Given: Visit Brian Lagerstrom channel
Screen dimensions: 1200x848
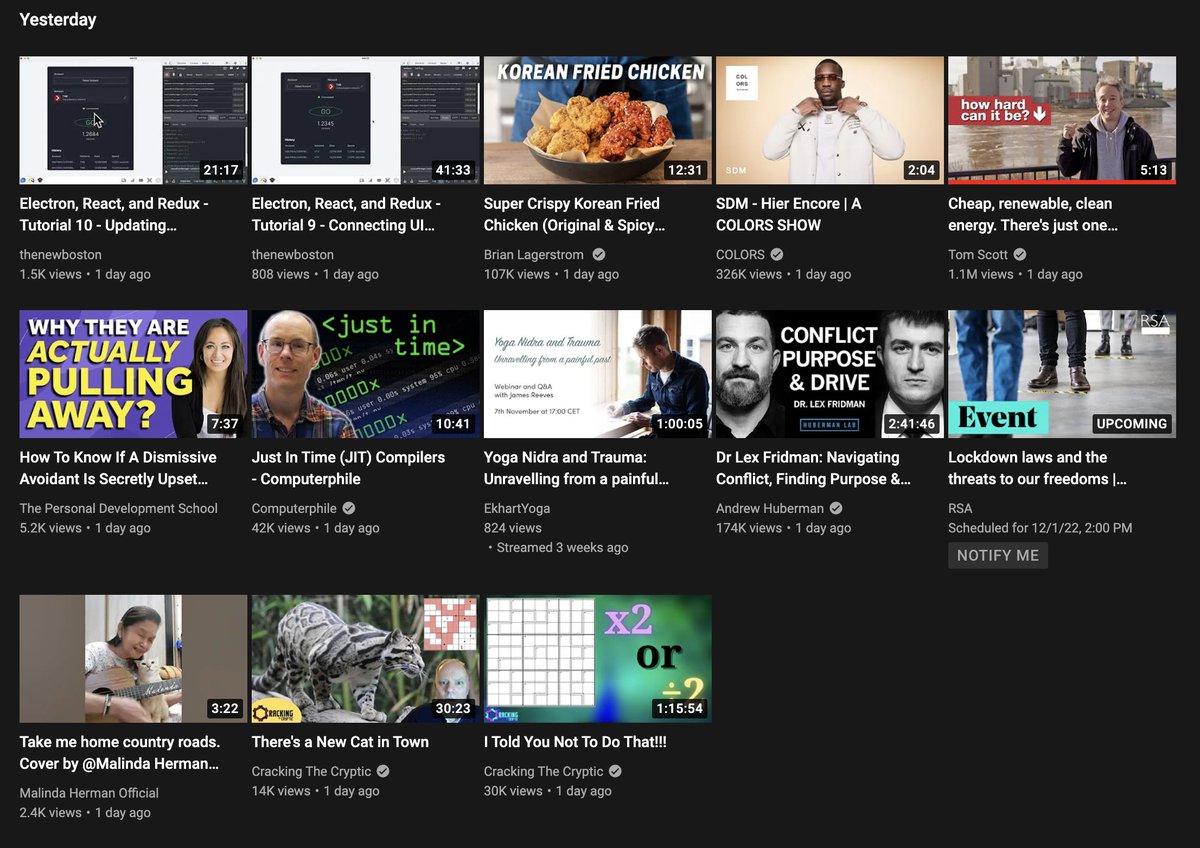Looking at the screenshot, I should pos(534,254).
